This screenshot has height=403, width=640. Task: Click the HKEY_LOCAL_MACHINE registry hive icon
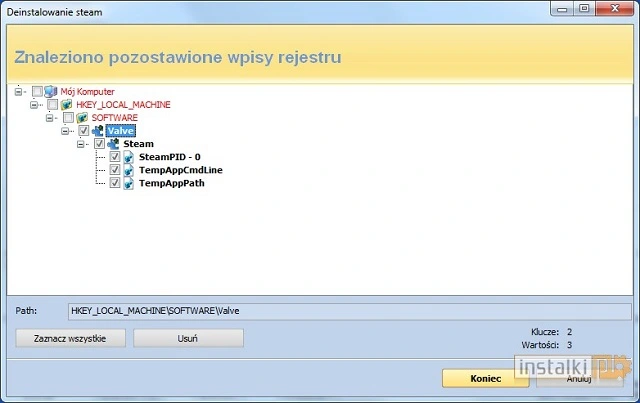coord(67,104)
